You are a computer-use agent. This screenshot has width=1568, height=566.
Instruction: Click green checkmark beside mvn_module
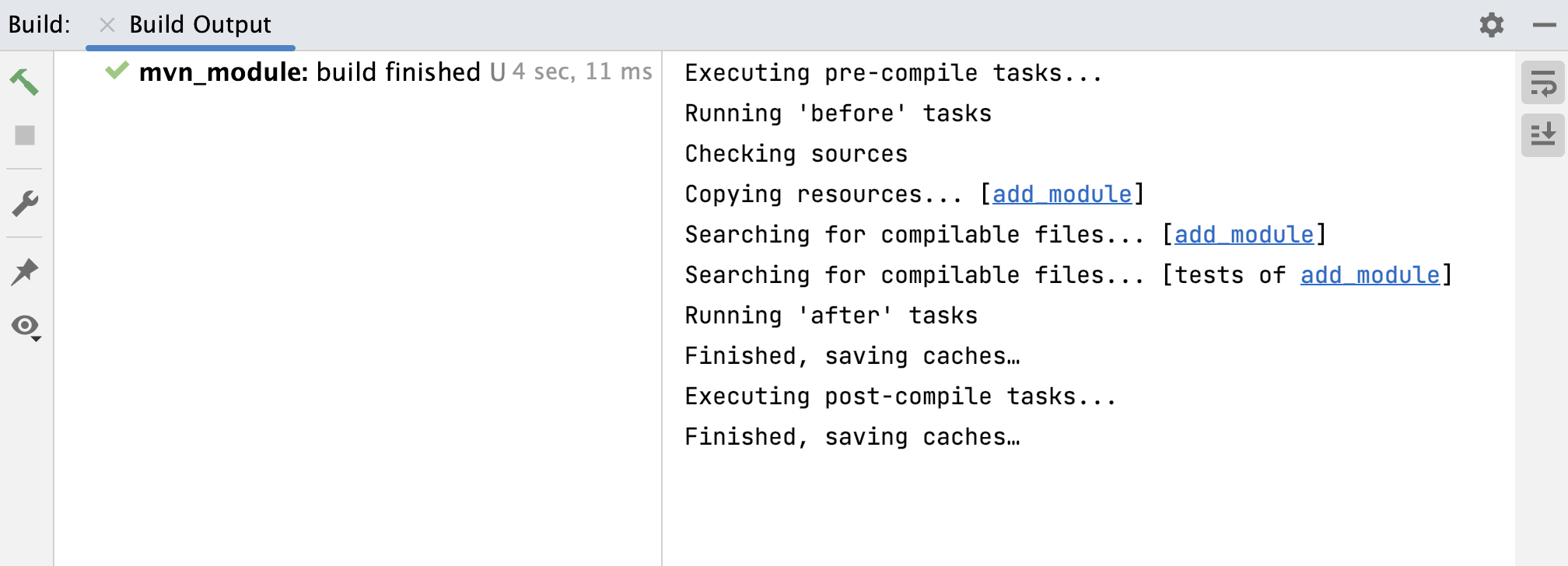point(117,71)
